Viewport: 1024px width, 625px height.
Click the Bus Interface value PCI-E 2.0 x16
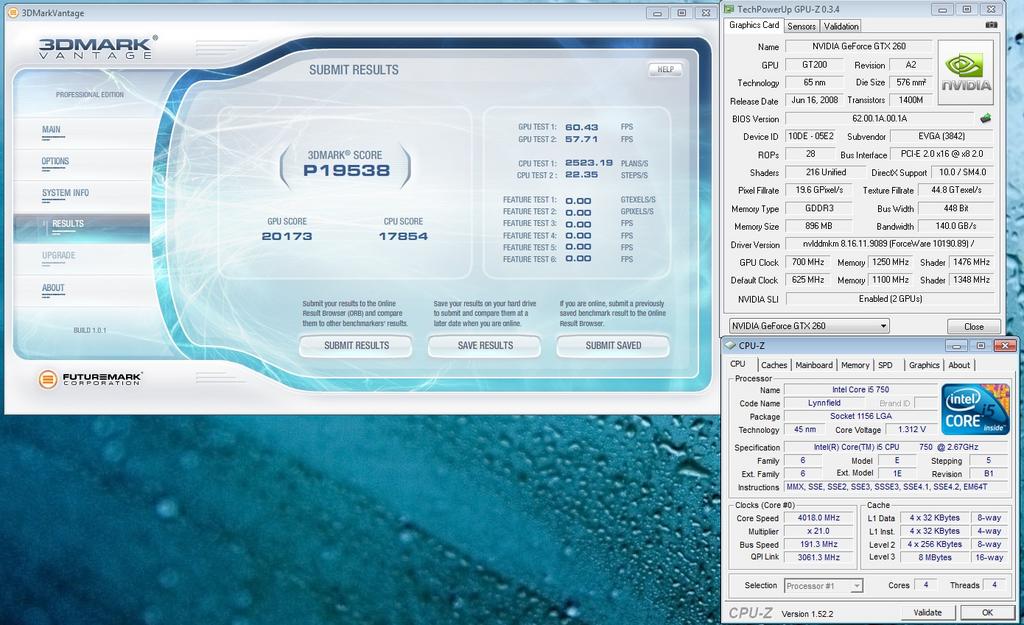942,154
